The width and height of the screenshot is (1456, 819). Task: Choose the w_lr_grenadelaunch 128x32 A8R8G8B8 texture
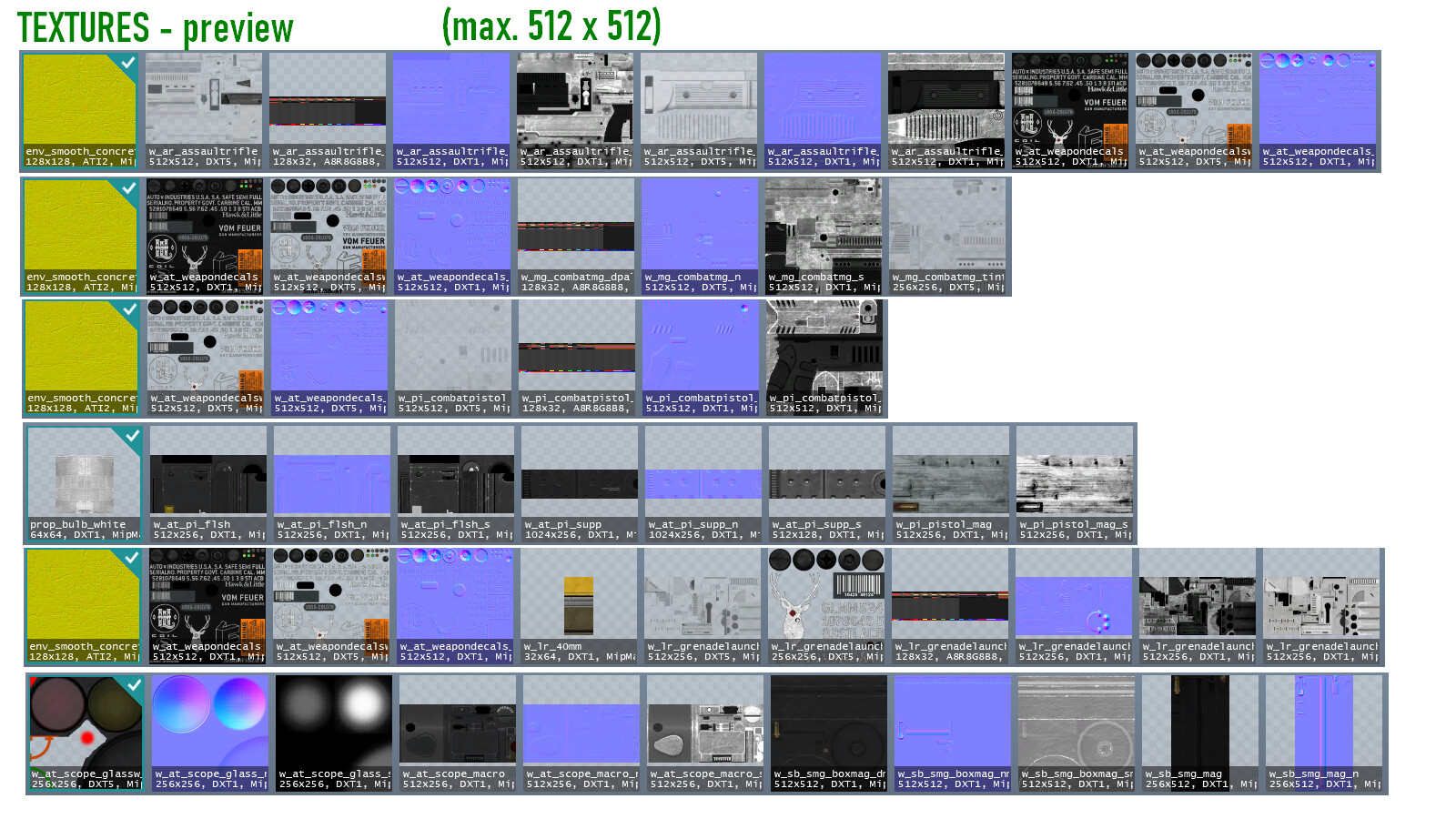click(950, 606)
